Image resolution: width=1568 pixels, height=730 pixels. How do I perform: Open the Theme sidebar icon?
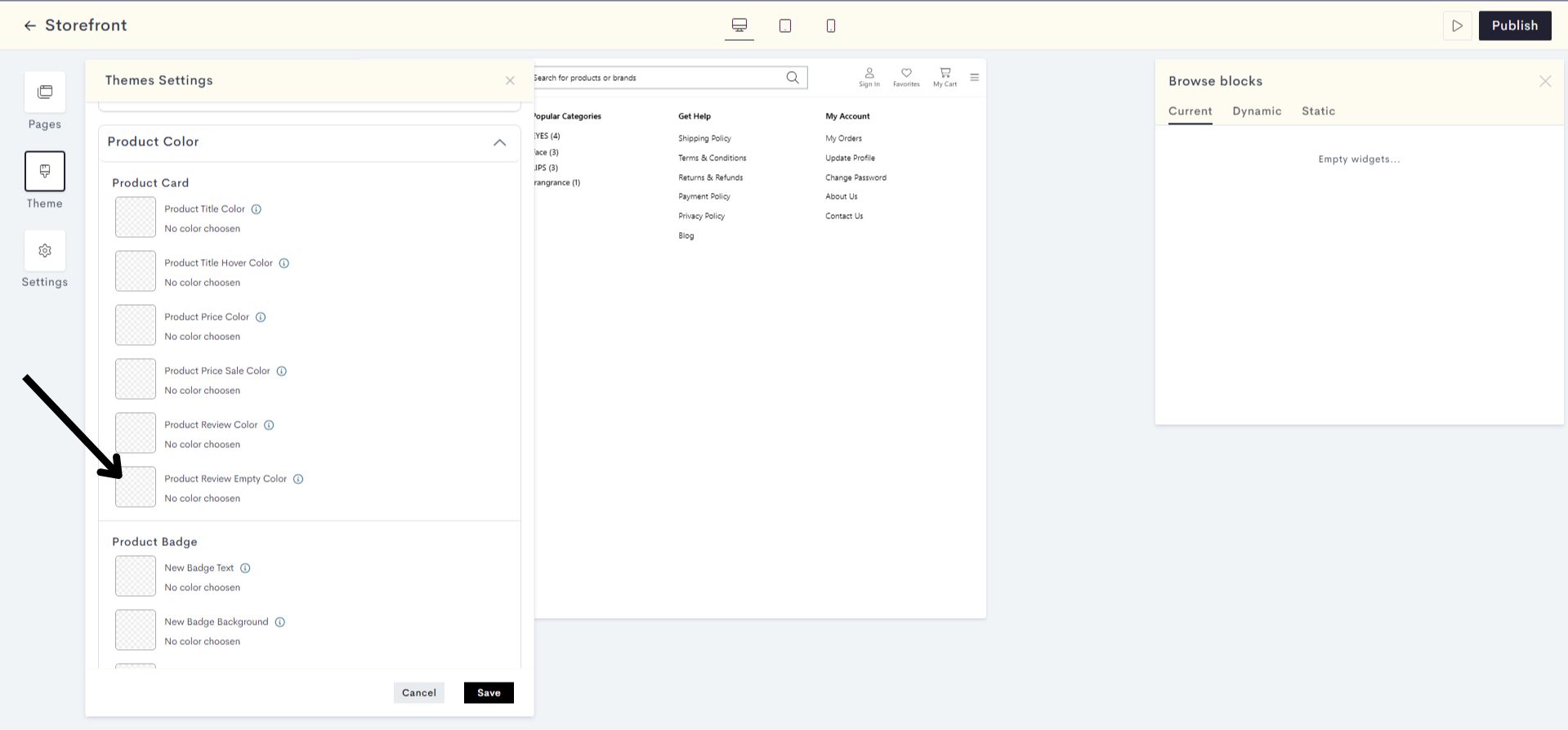click(45, 171)
